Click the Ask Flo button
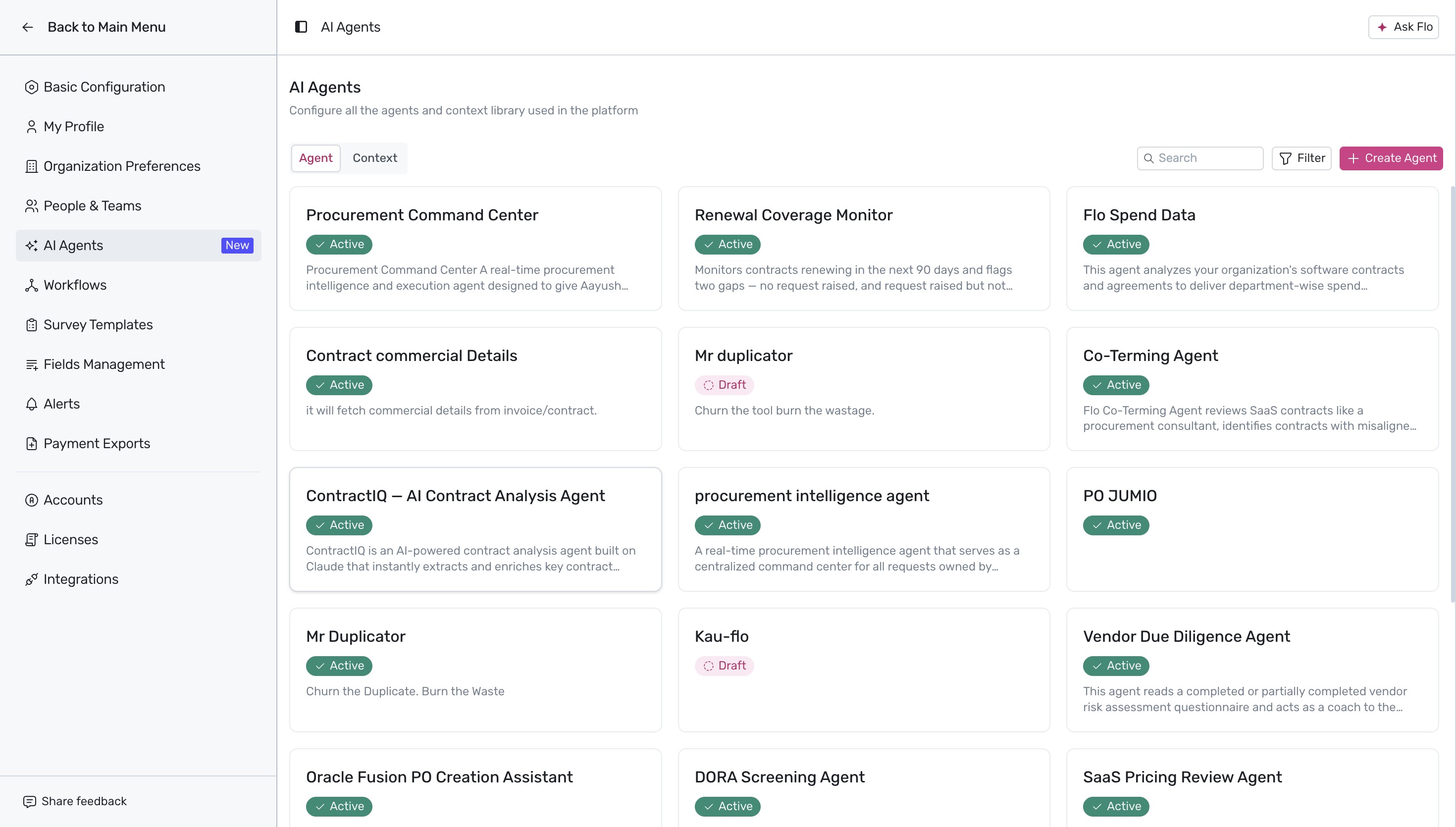This screenshot has height=827, width=1456. (1403, 27)
